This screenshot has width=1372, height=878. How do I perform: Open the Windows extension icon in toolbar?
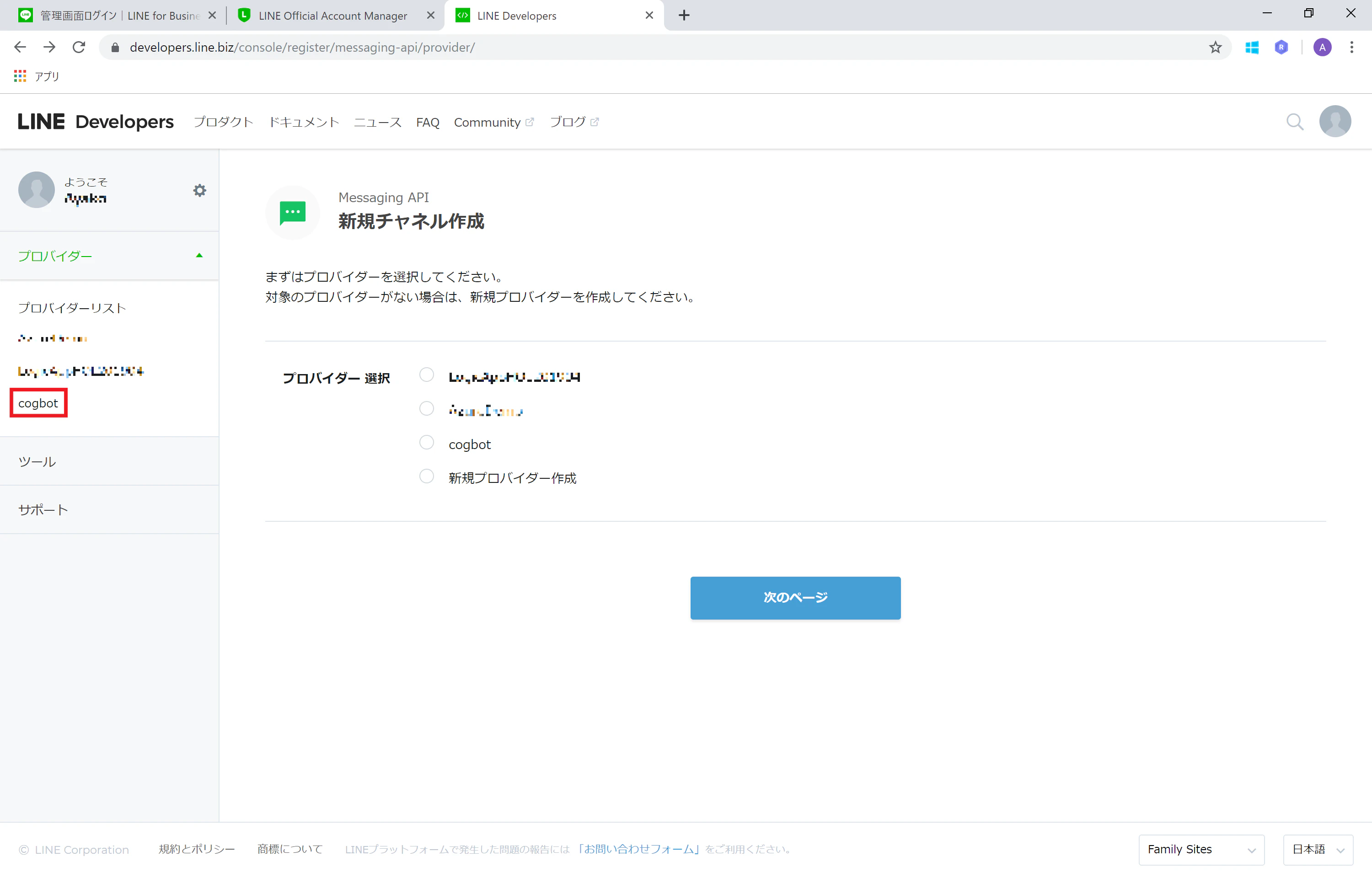pyautogui.click(x=1252, y=47)
